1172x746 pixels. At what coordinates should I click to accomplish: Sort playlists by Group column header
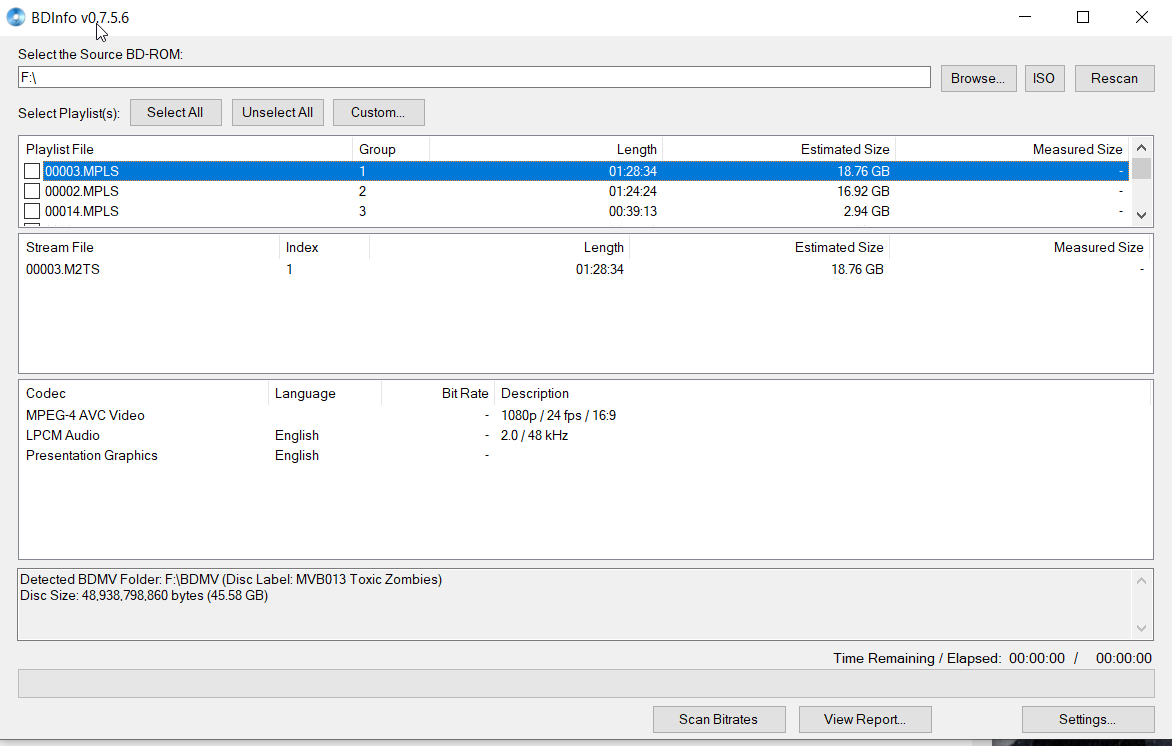pyautogui.click(x=391, y=149)
